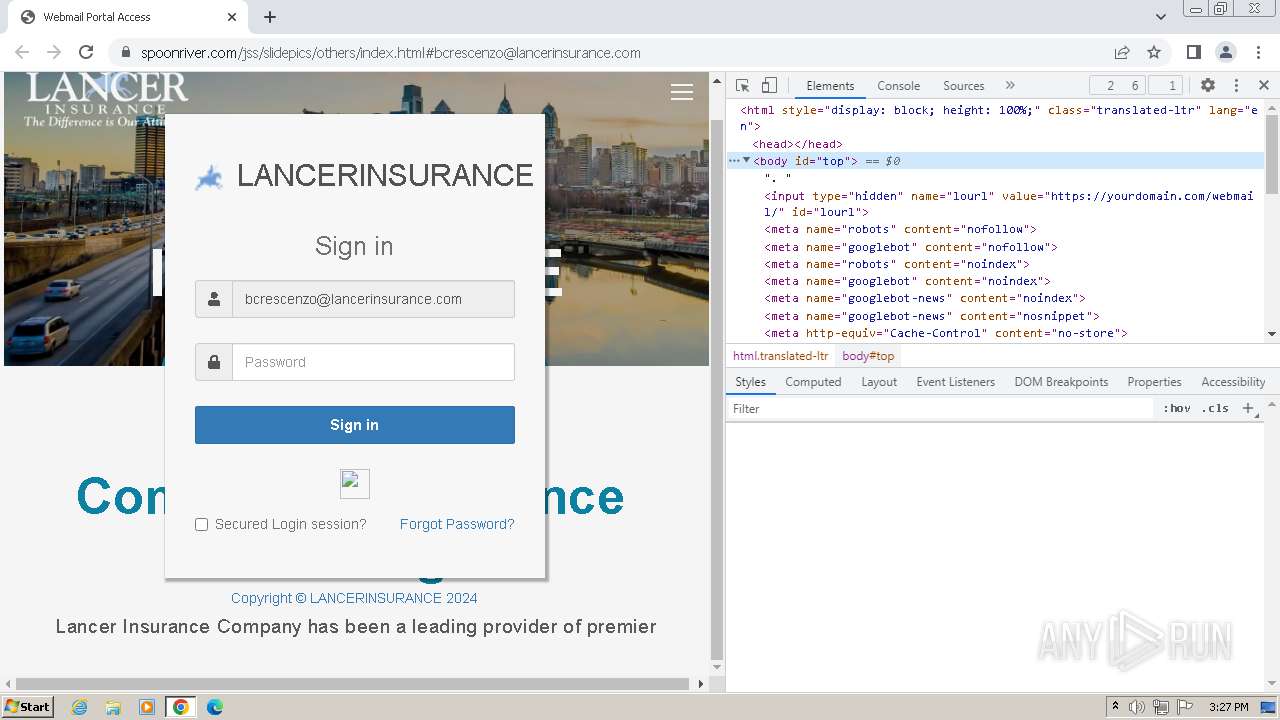Open the Chrome three-dot menu
This screenshot has width=1280, height=720.
(x=1257, y=52)
